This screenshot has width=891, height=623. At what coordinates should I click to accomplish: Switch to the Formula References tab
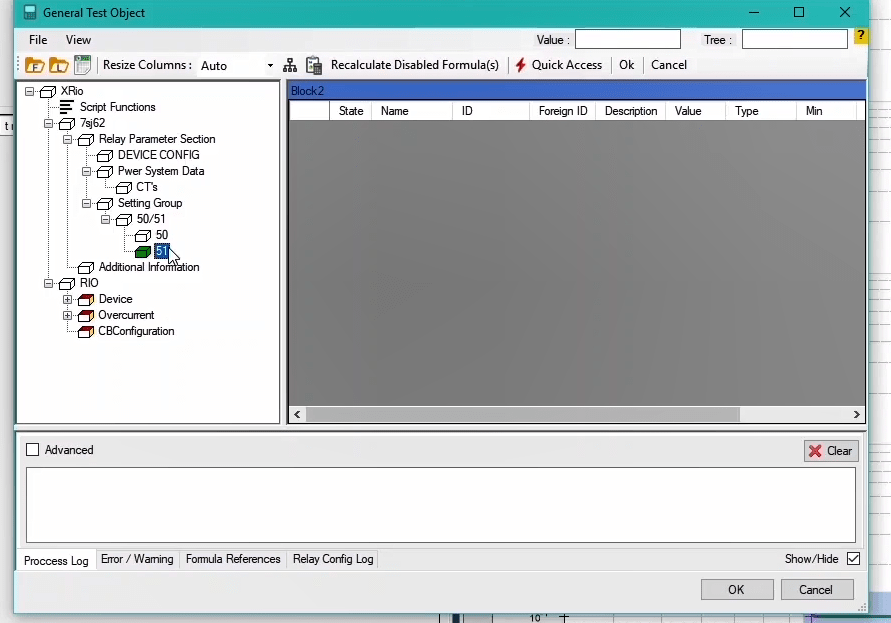point(233,559)
